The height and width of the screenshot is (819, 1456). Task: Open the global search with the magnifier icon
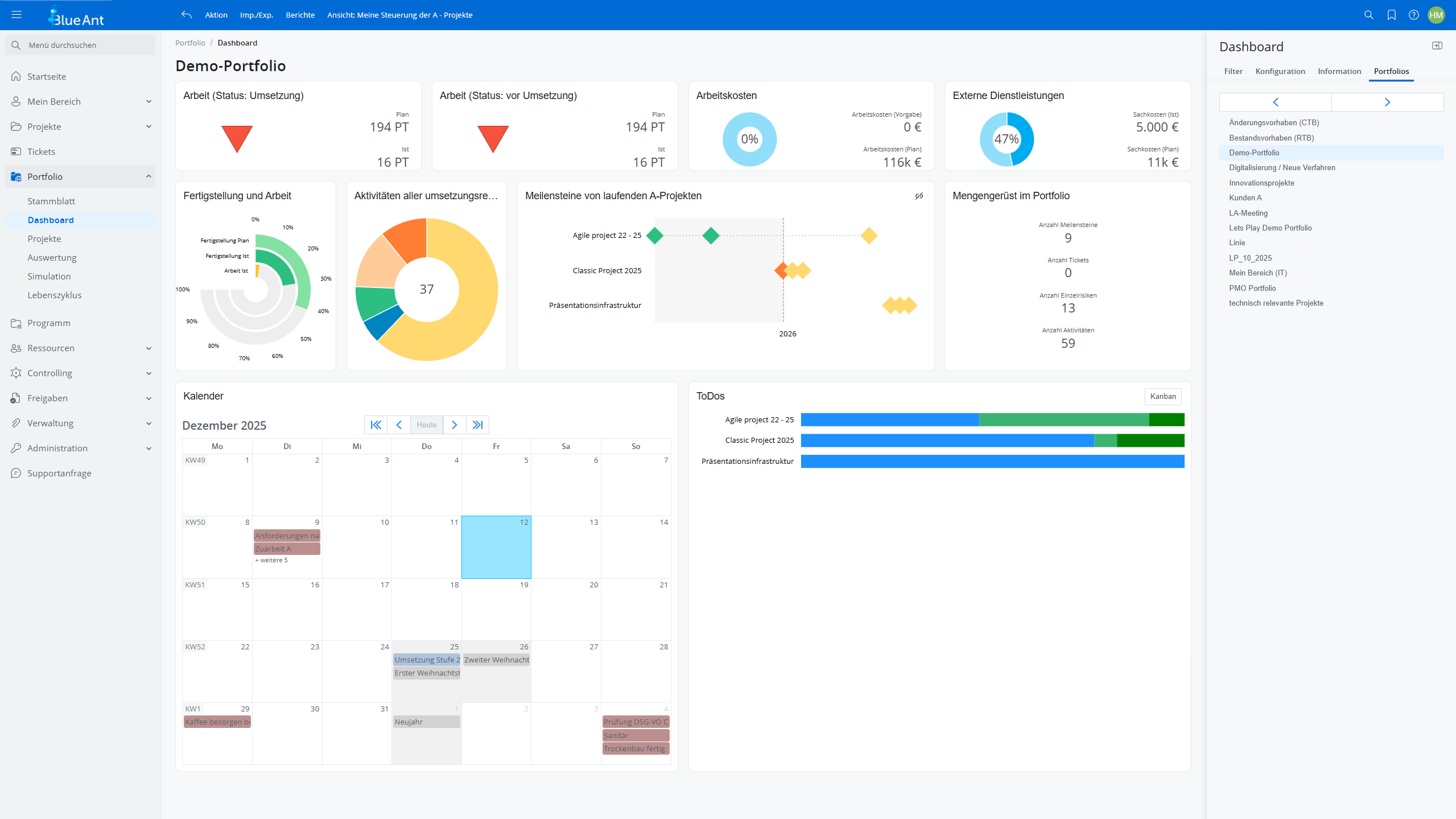(x=1368, y=15)
